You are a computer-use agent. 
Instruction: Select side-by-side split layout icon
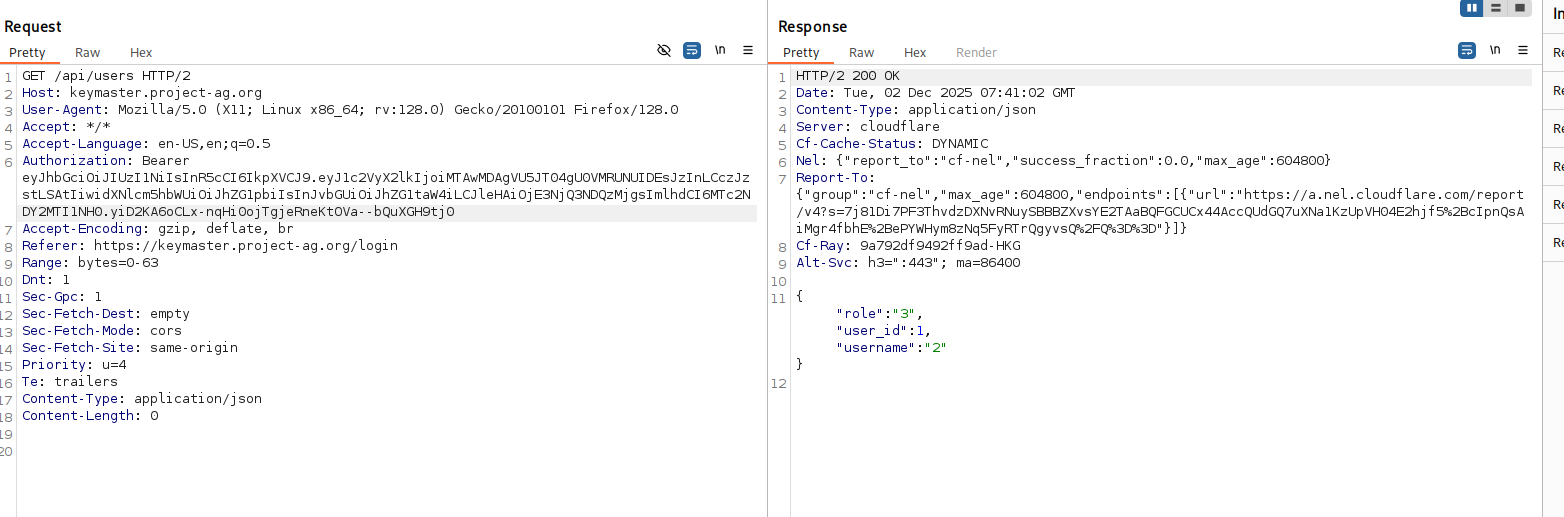(x=1471, y=8)
